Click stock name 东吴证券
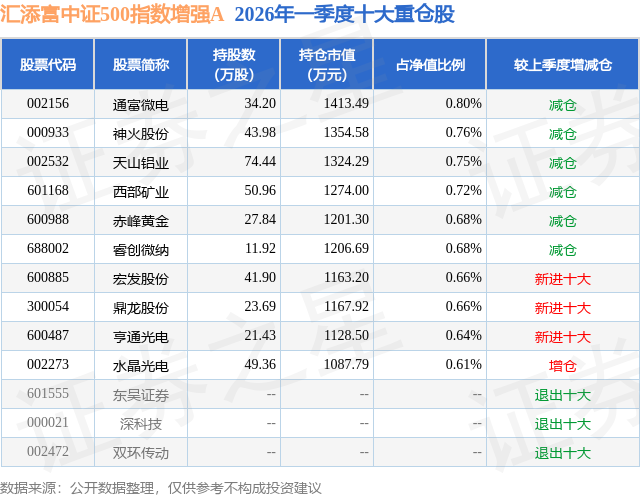This screenshot has height=497, width=640. coord(141,395)
